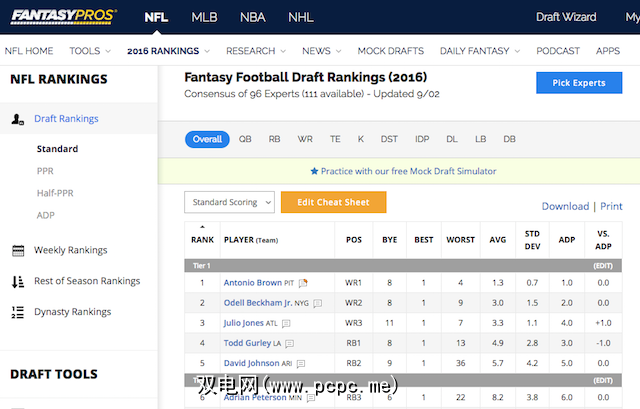Click the Weekly Rankings calendar icon

(18, 250)
